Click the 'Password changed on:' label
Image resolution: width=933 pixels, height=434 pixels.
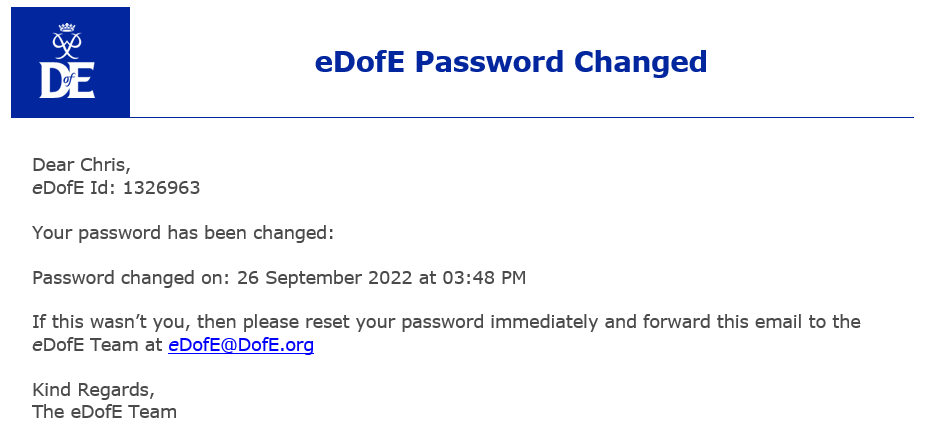[x=131, y=278]
